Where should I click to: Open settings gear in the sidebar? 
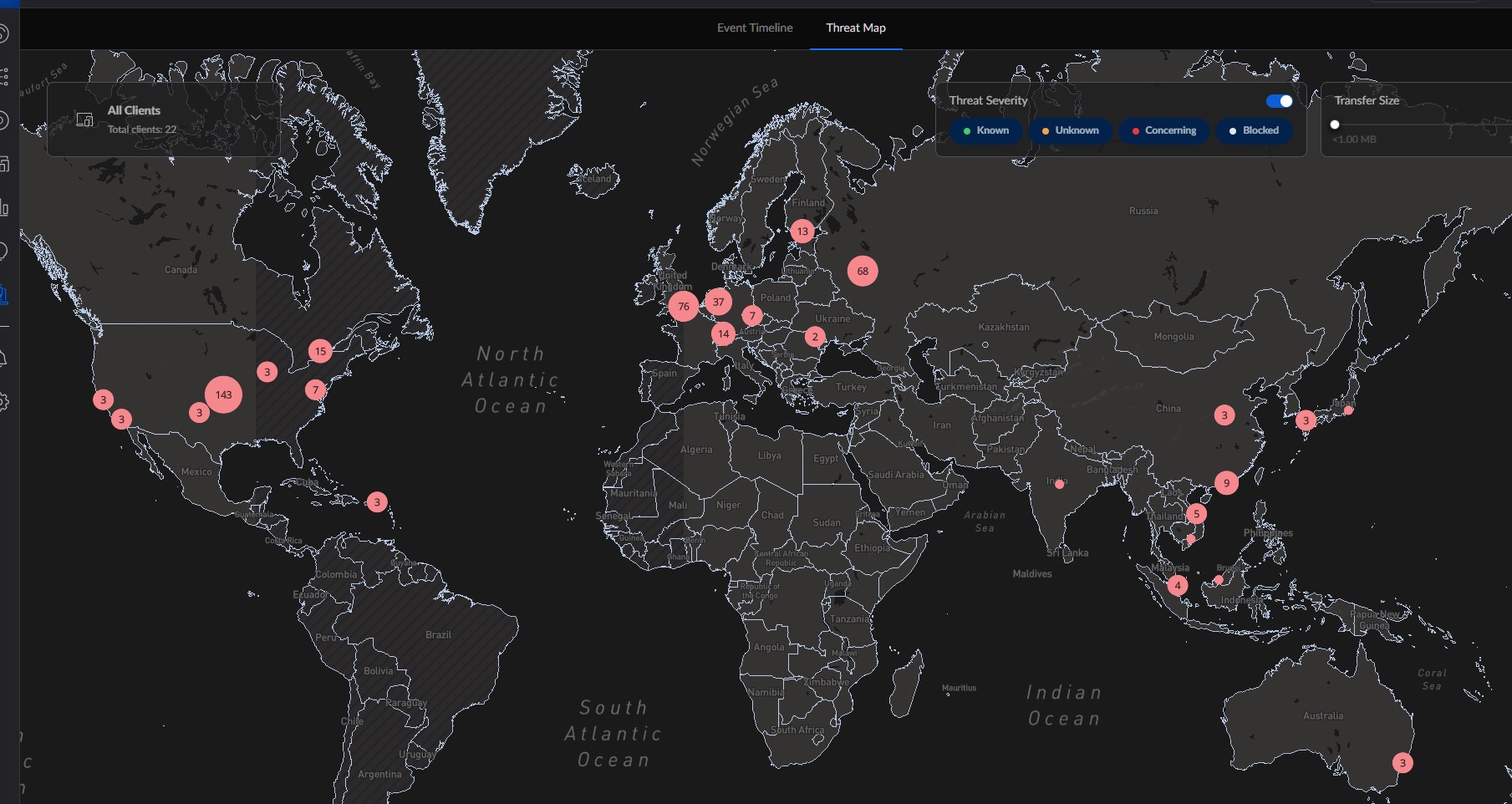point(3,402)
